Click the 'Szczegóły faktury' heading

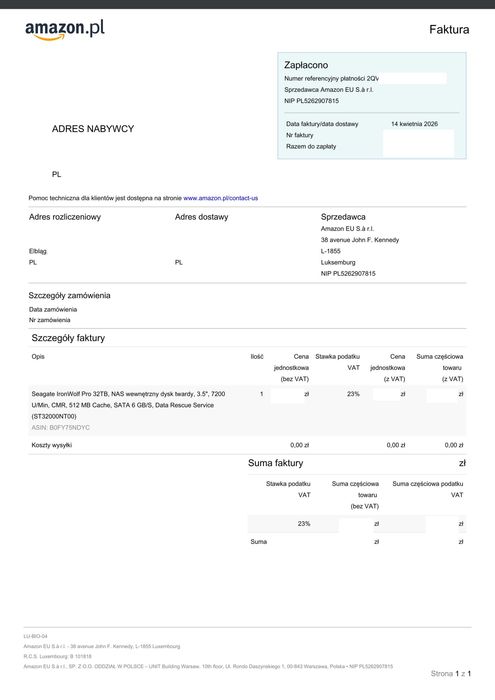[68, 338]
